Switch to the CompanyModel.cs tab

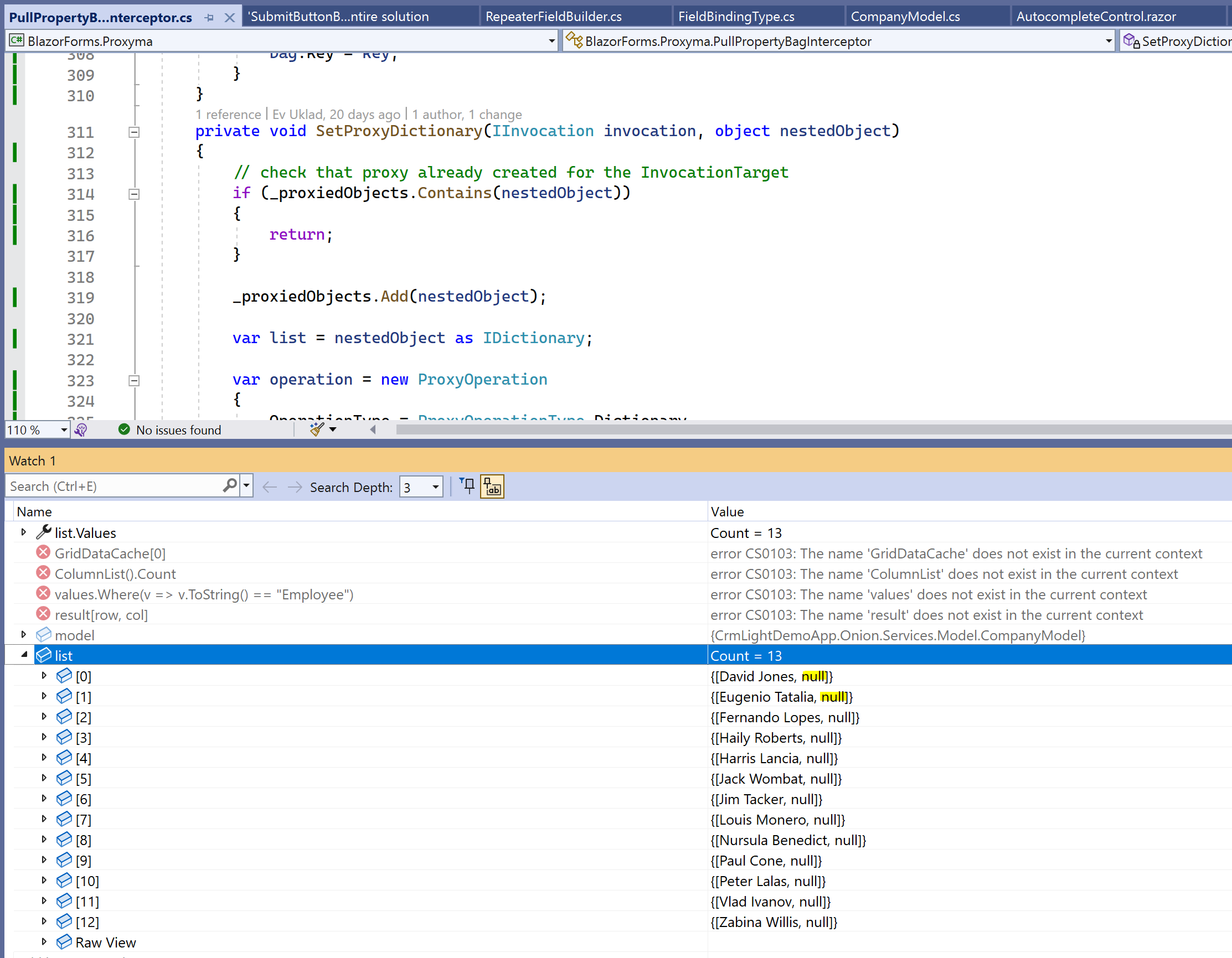pyautogui.click(x=905, y=17)
